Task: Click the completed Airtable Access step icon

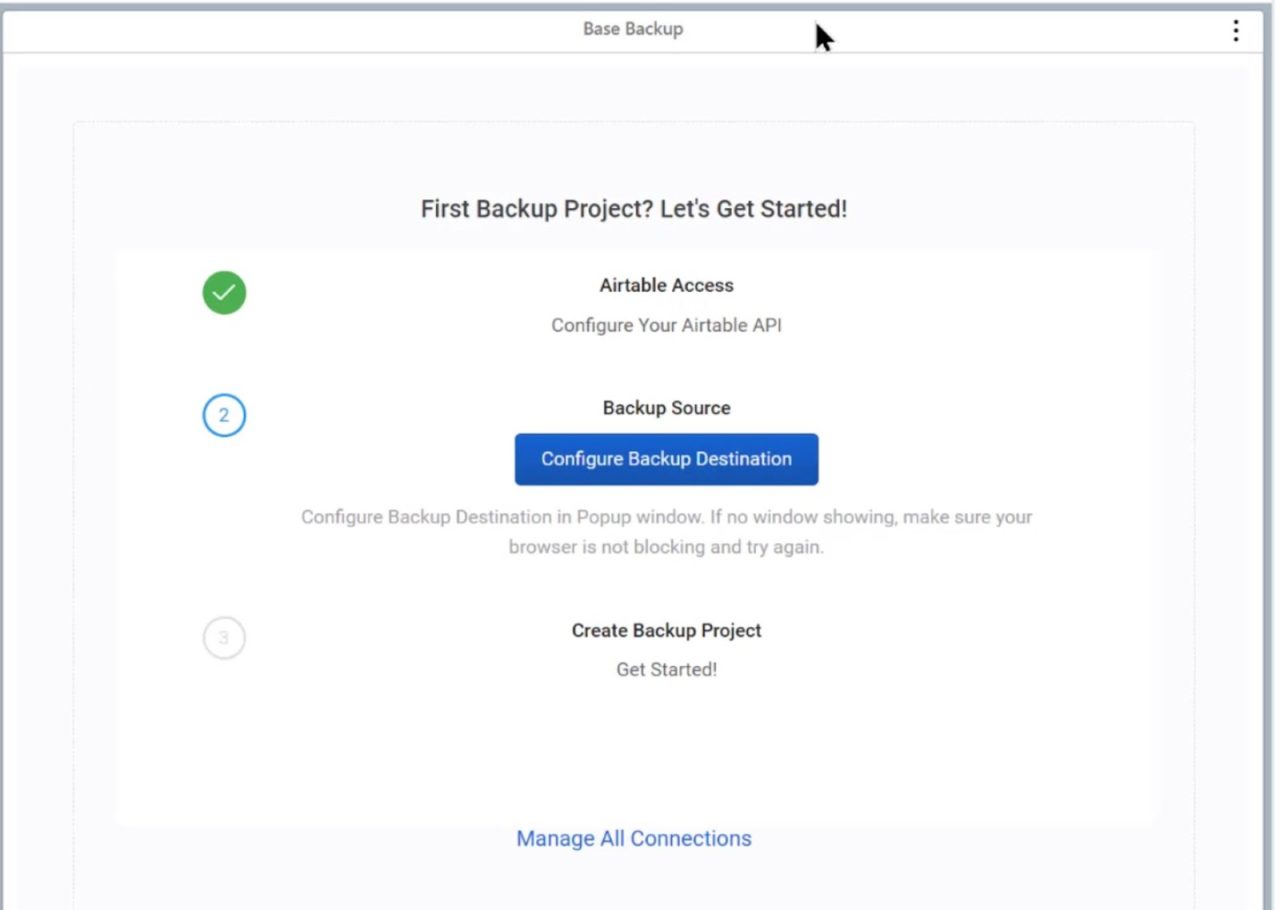Action: point(224,292)
